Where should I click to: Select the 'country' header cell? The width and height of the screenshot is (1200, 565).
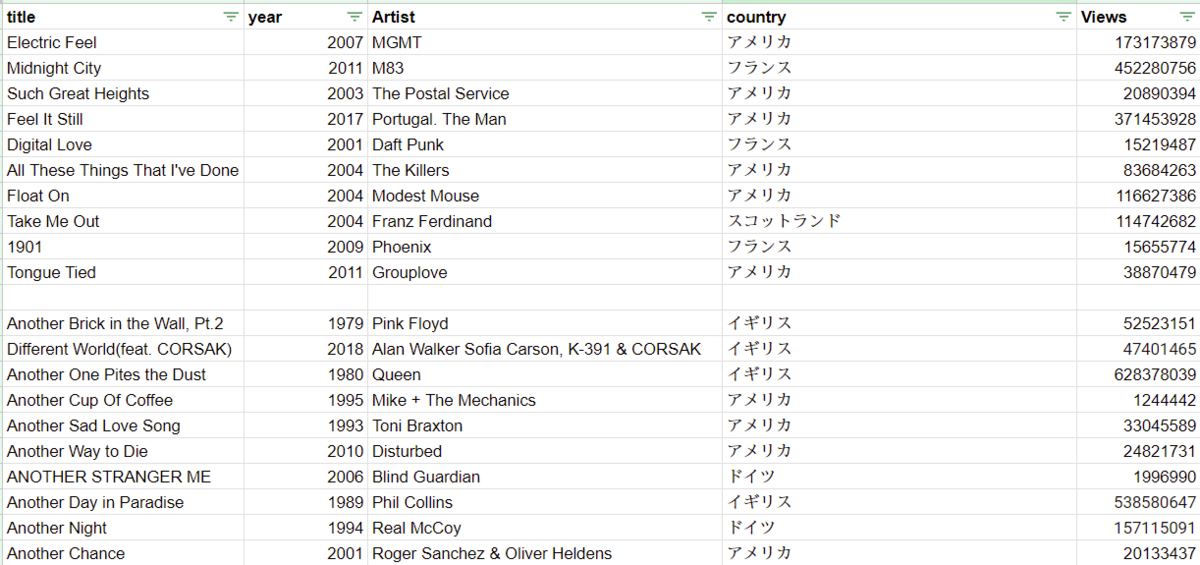pyautogui.click(x=899, y=17)
